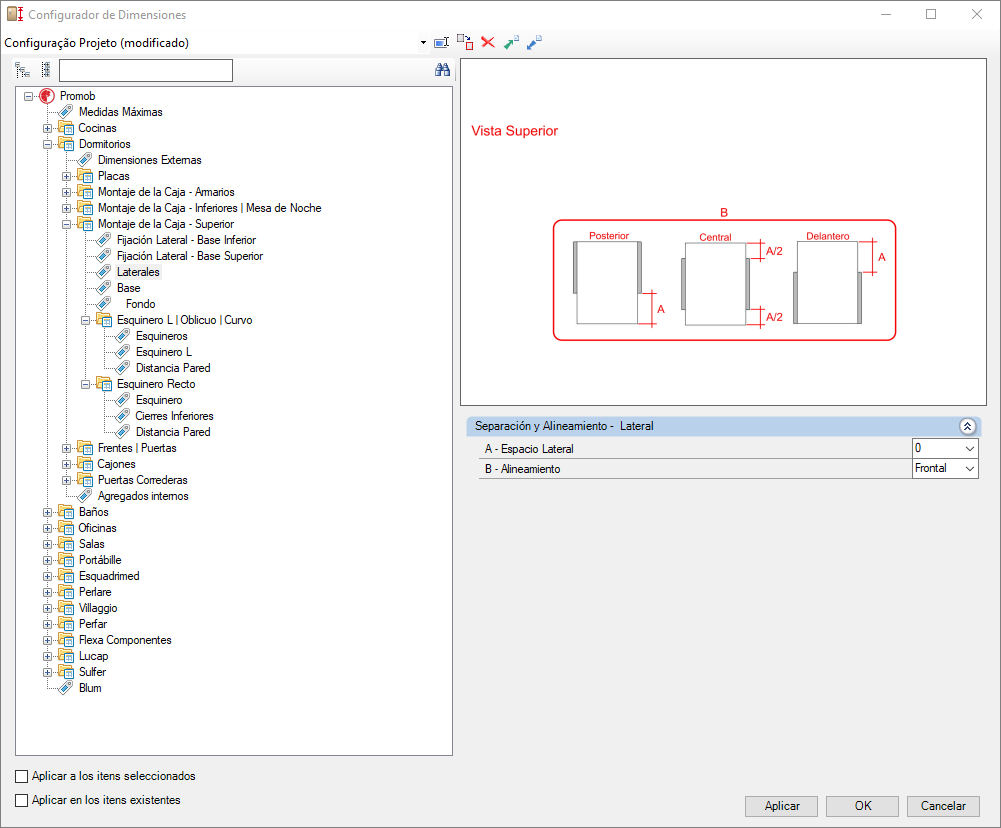Image resolution: width=1001 pixels, height=828 pixels.
Task: Collapse Montaje de la Caja - Superior
Action: (66, 224)
